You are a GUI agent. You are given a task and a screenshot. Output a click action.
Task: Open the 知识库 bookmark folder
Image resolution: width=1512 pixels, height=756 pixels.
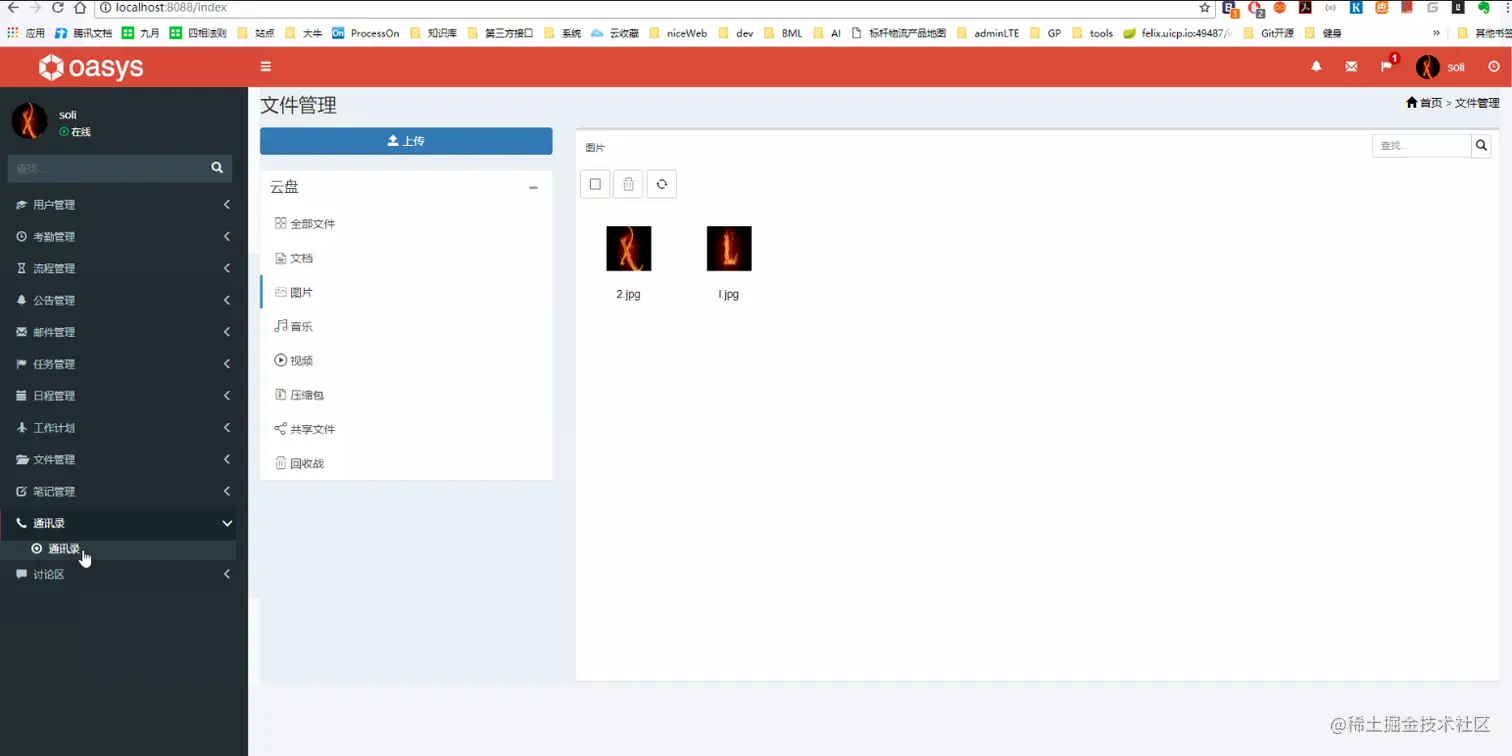pos(433,33)
